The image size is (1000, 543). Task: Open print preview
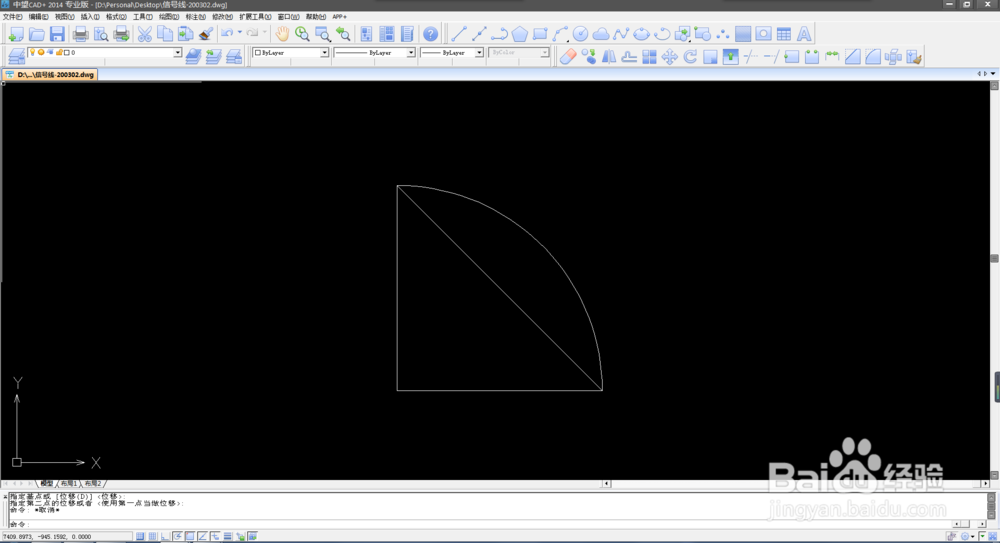point(101,34)
